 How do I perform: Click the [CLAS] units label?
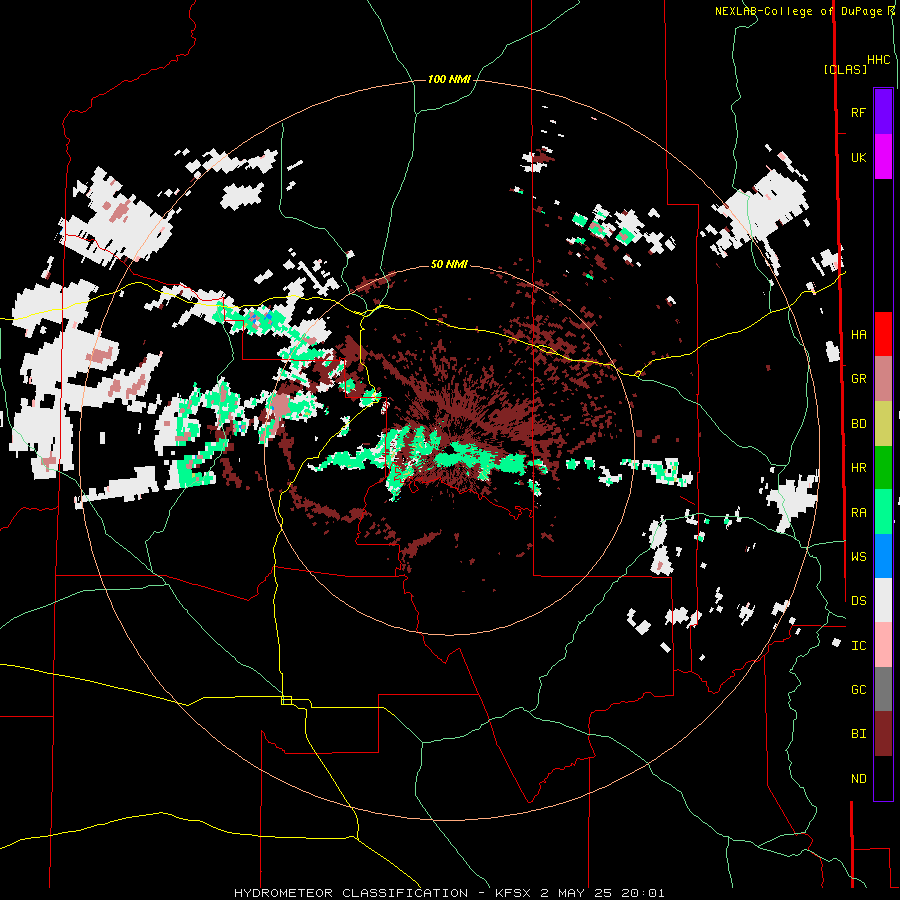pyautogui.click(x=845, y=69)
